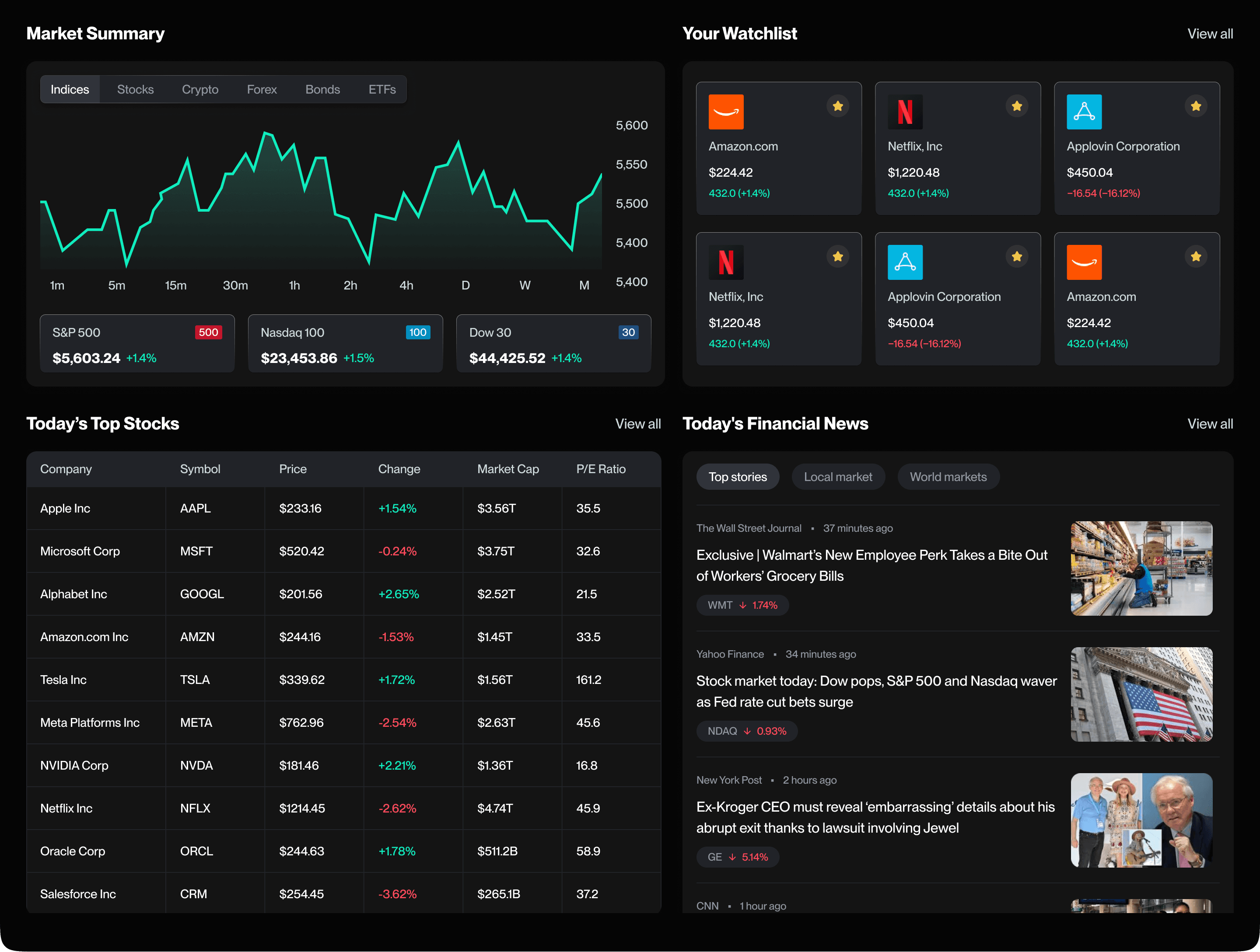Click the Amazon.com logo in the watchlist
The width and height of the screenshot is (1260, 952).
click(x=727, y=112)
